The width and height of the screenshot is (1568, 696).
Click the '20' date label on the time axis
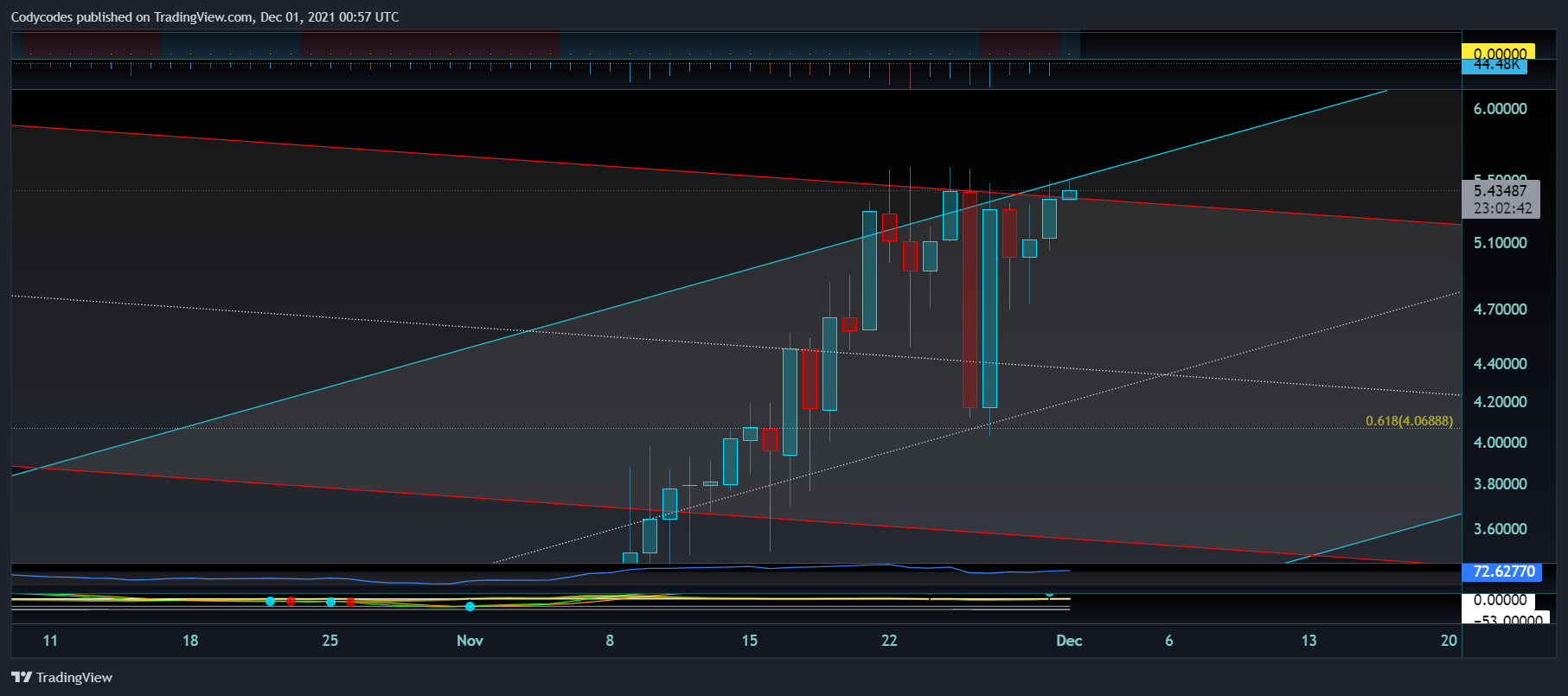point(1449,641)
